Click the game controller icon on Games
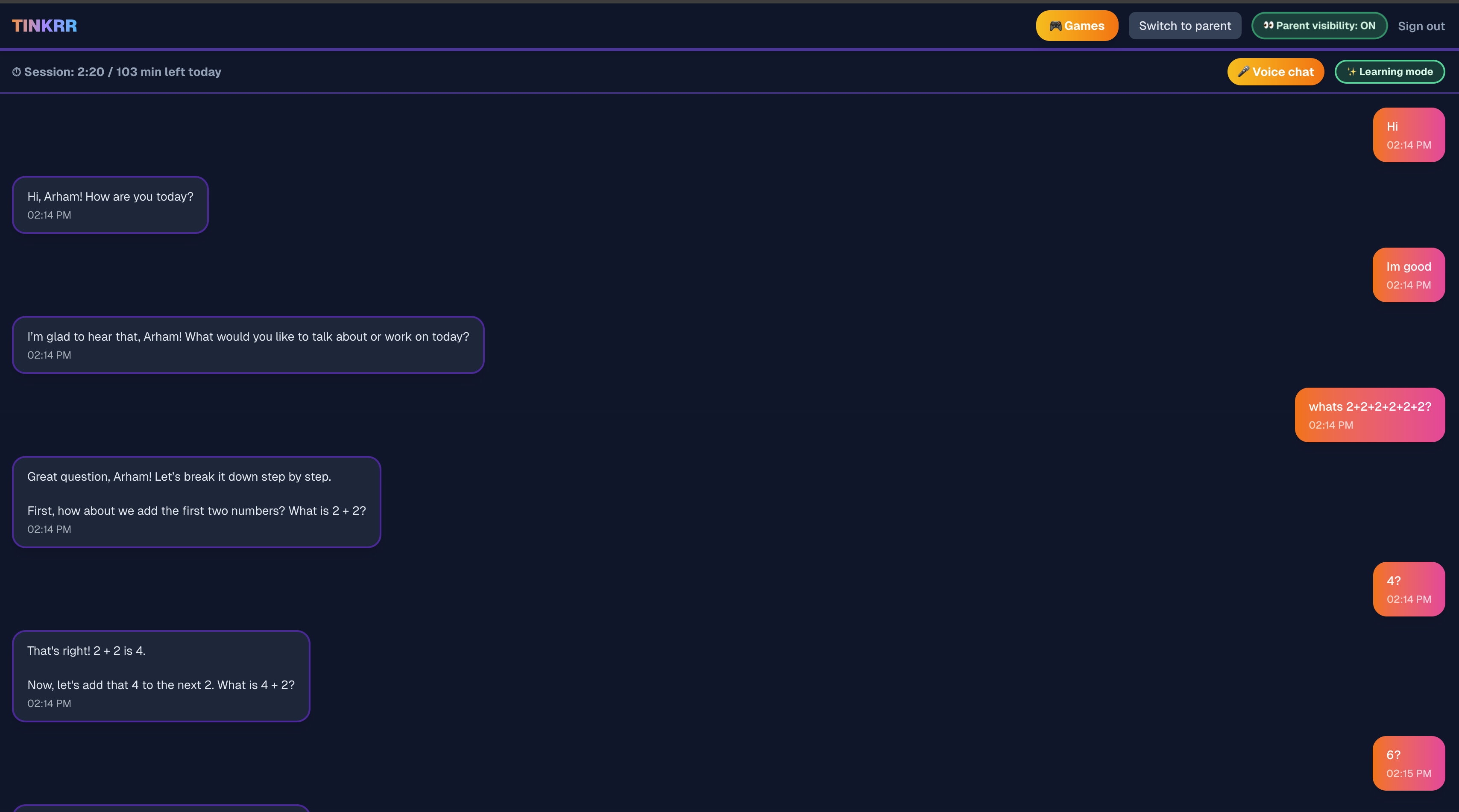Viewport: 1459px width, 812px height. 1055,26
